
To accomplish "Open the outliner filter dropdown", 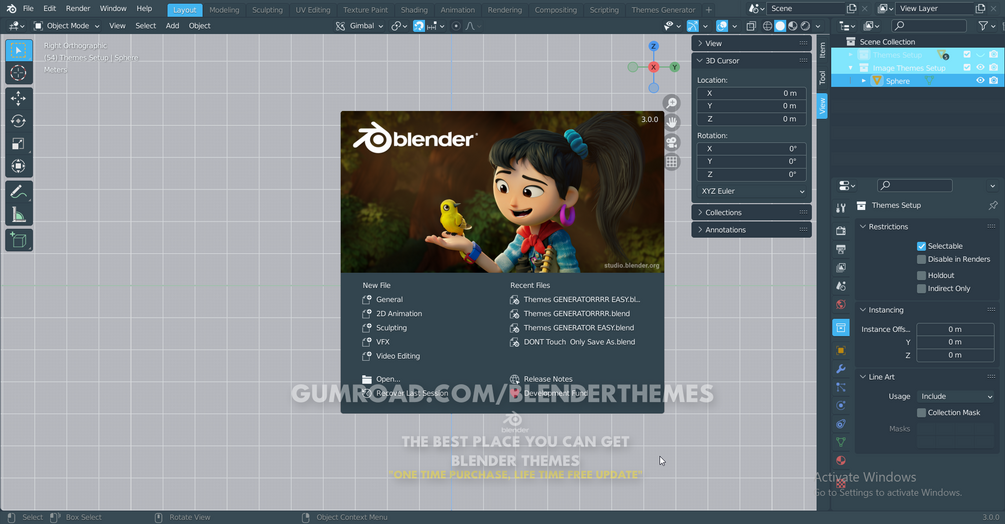I will [x=986, y=26].
